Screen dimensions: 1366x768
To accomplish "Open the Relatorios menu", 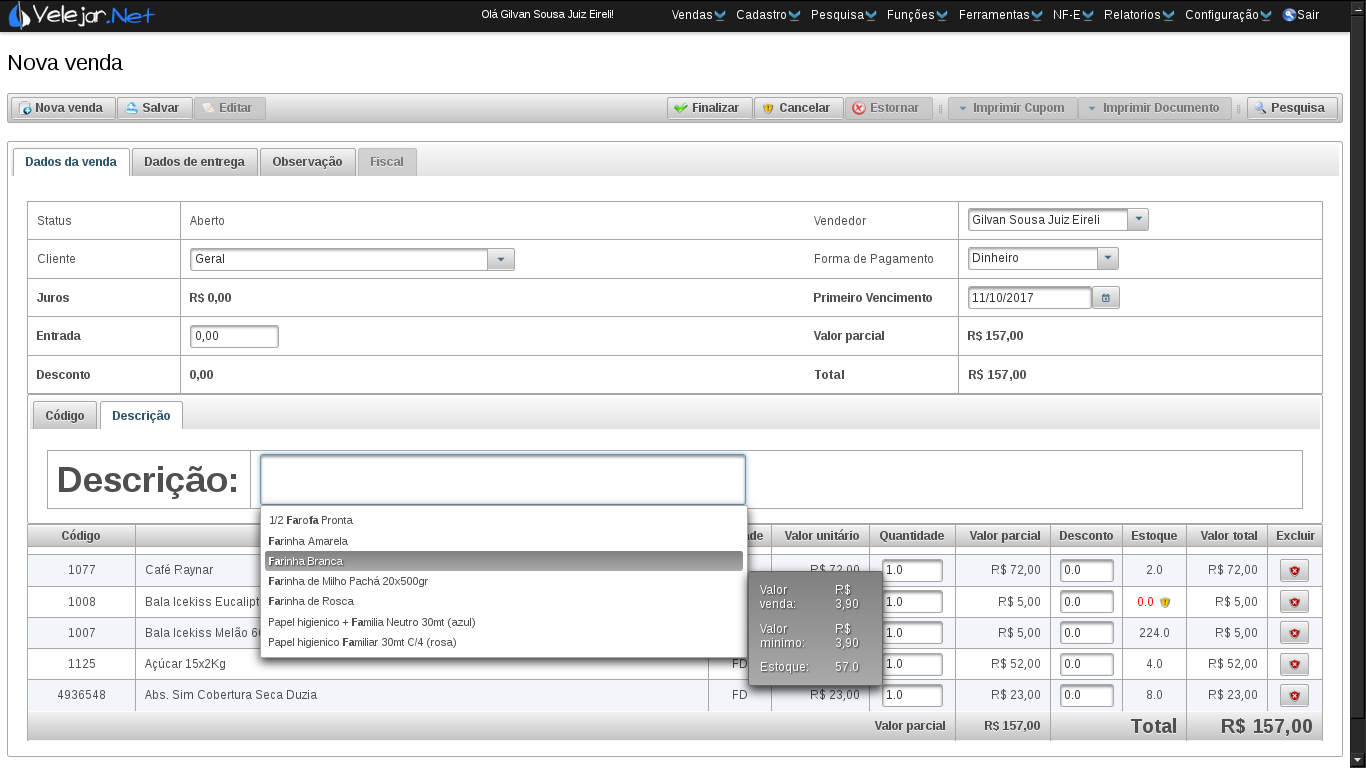I will [x=1139, y=15].
